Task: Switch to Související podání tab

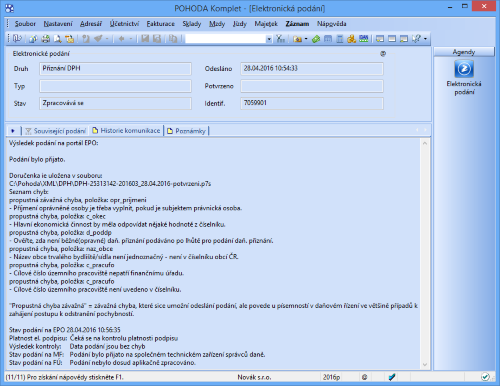Action: 56,131
